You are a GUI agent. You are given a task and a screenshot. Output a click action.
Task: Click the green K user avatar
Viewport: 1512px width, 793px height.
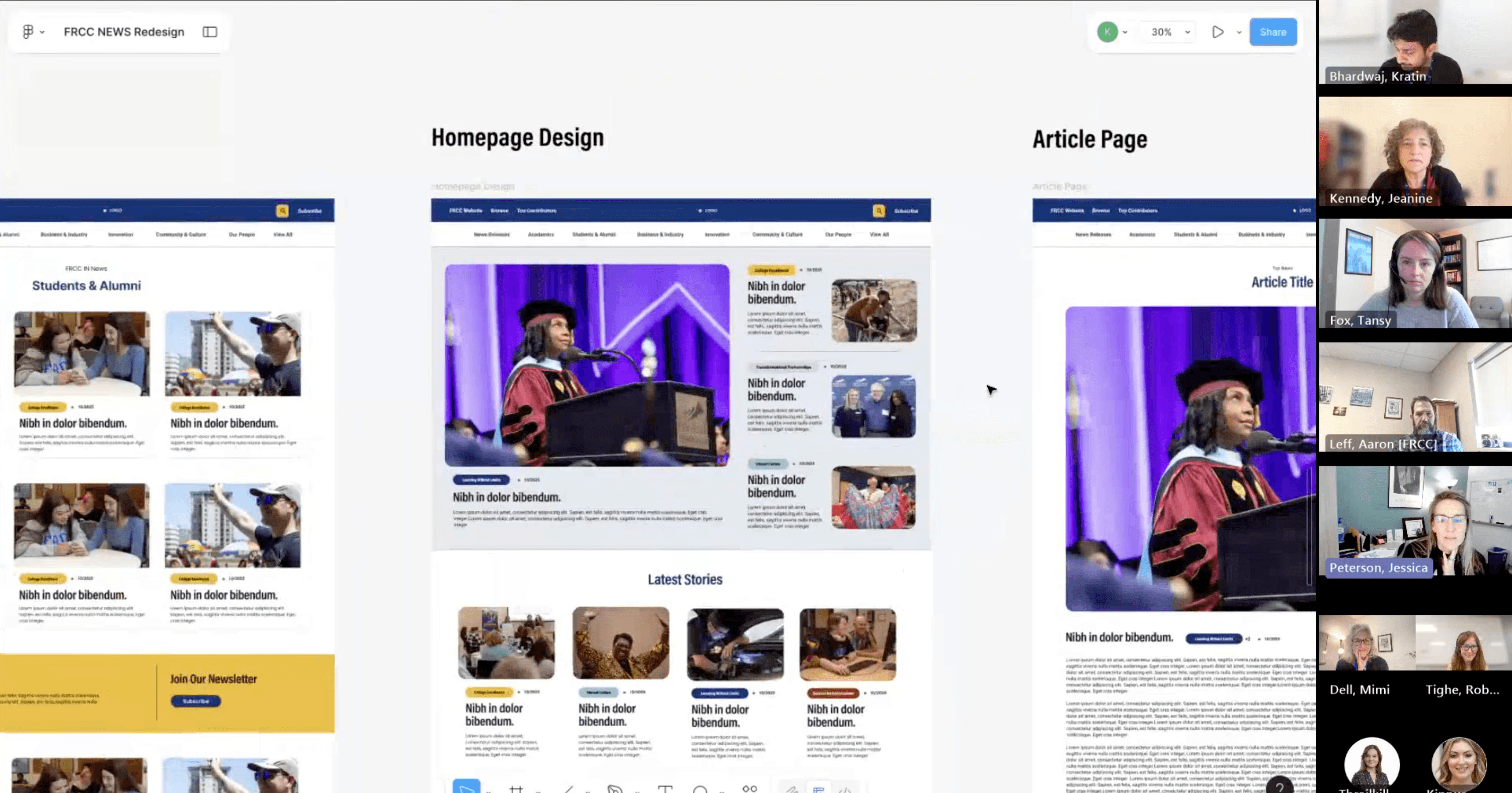(1107, 32)
